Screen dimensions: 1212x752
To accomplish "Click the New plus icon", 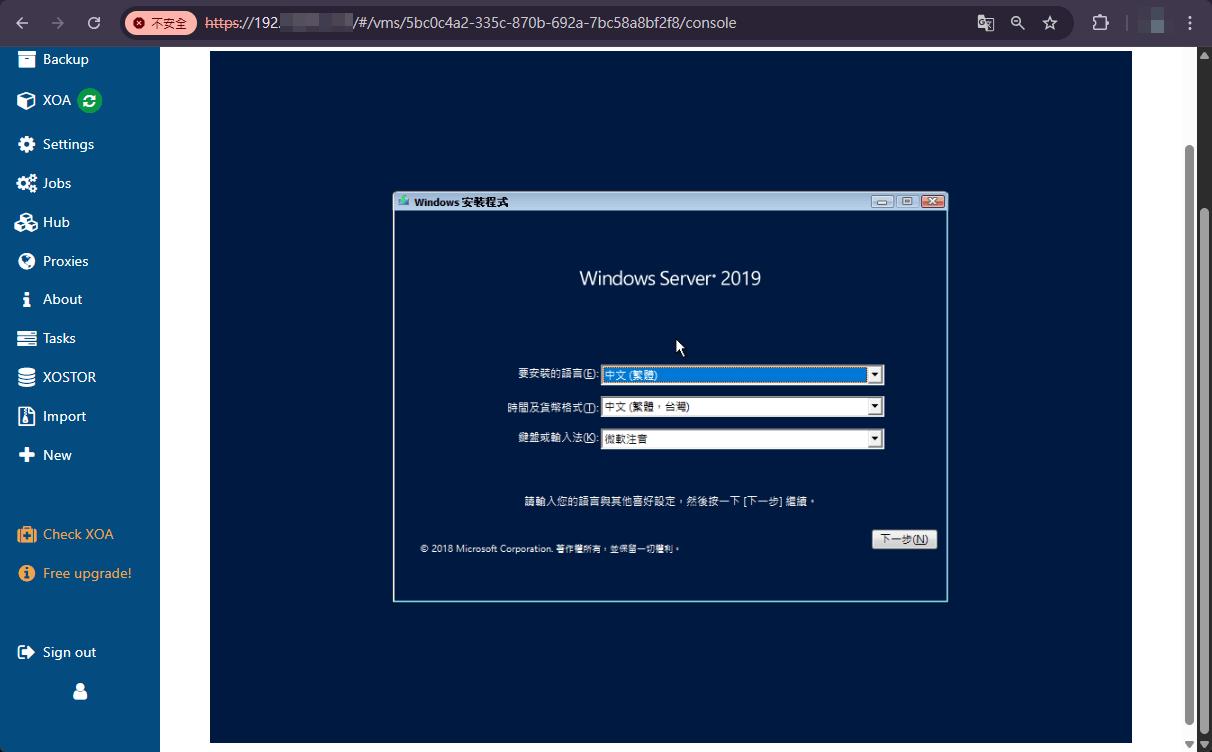I will click(27, 455).
